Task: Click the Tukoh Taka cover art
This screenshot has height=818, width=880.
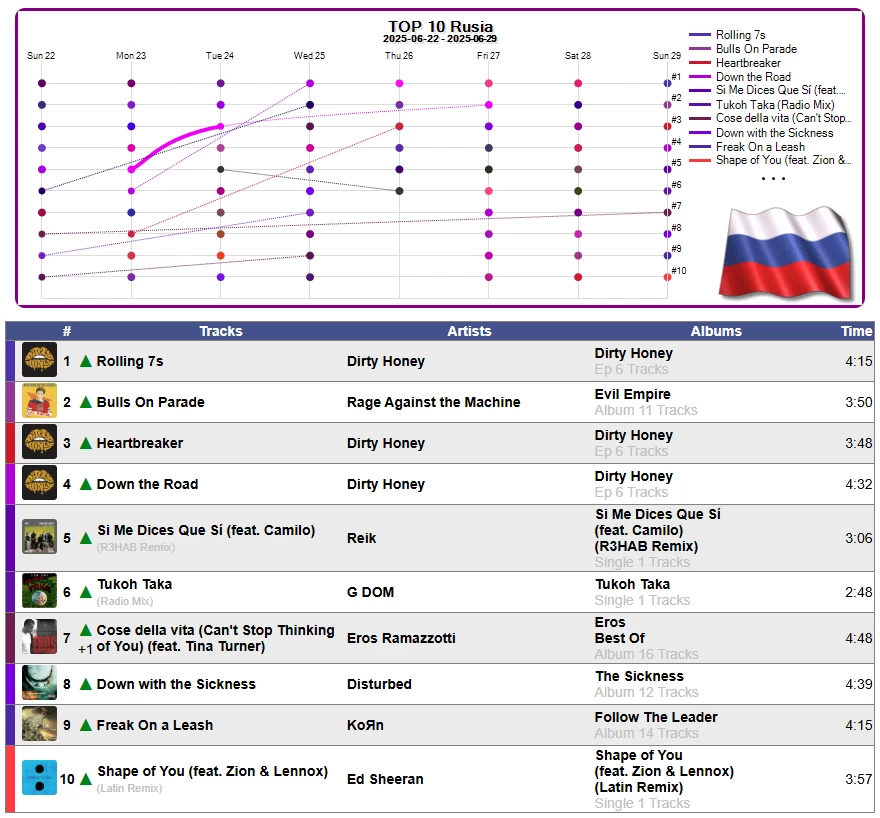Action: coord(39,591)
